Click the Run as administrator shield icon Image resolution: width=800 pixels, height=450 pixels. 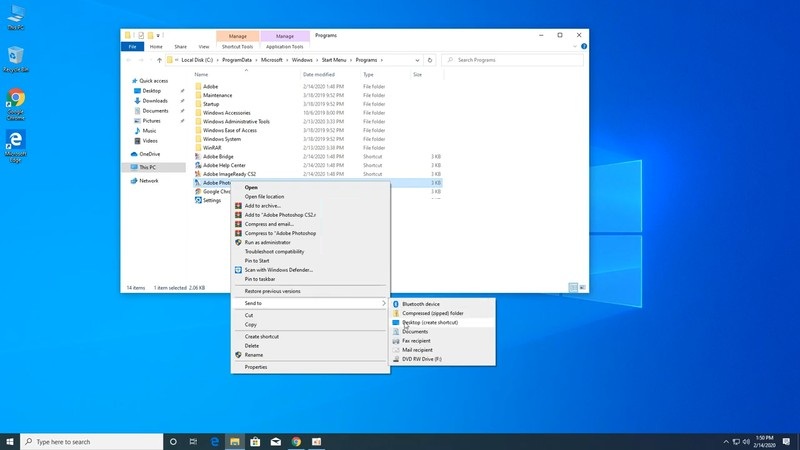pyautogui.click(x=238, y=242)
